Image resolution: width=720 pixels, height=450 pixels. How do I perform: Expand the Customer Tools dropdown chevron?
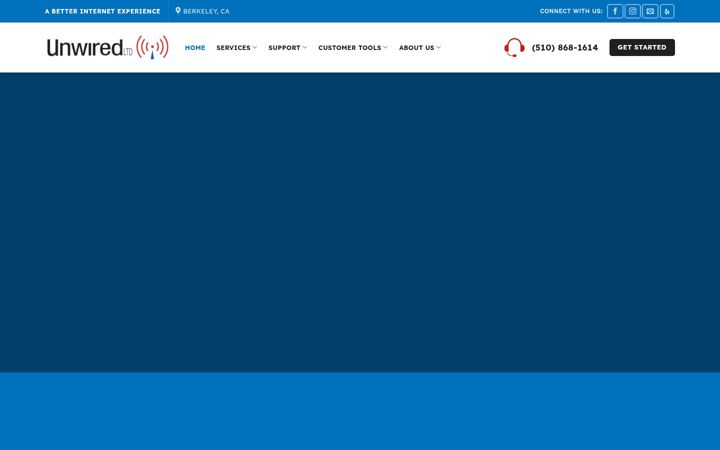(385, 48)
